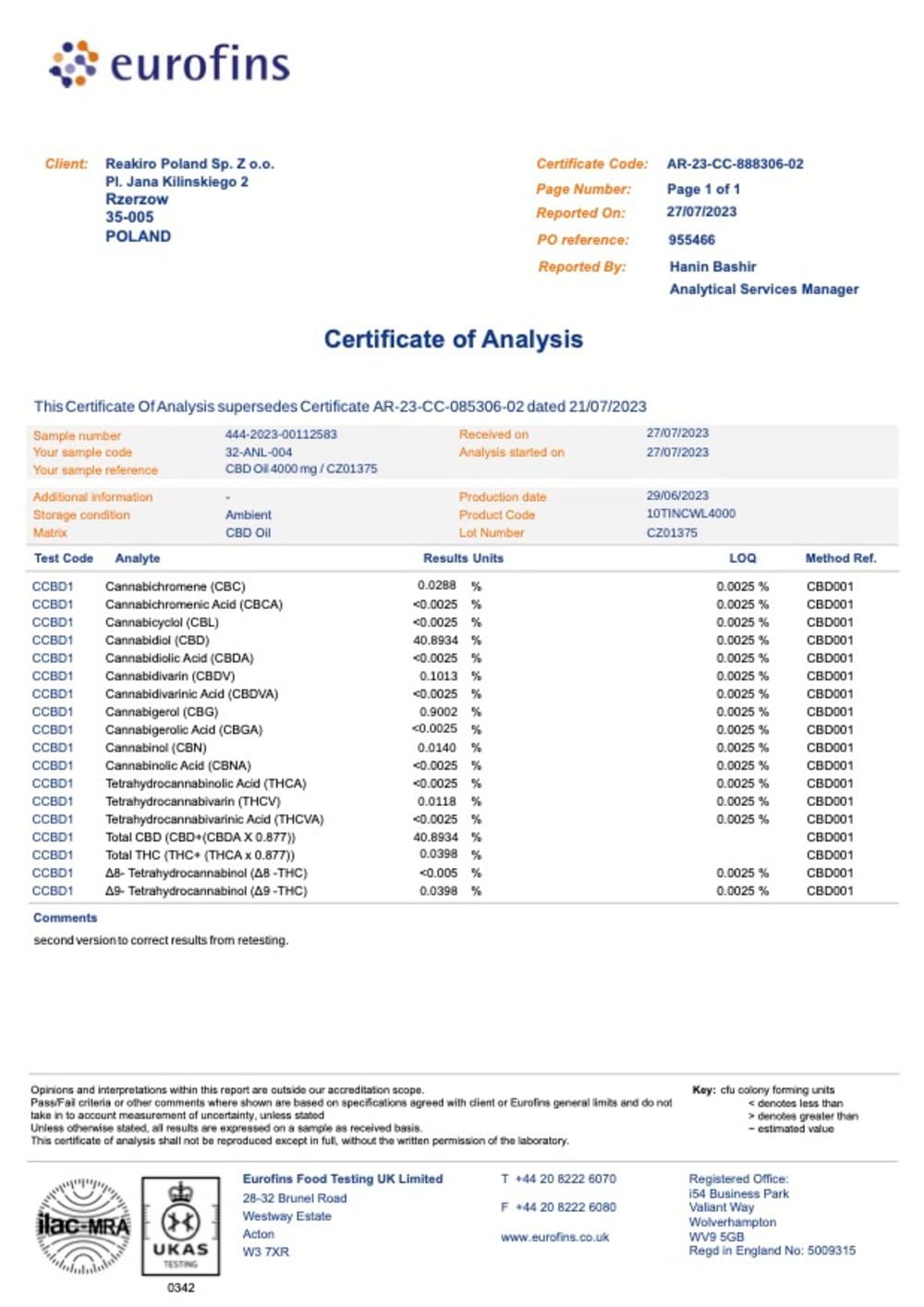
Task: Click the Certificate of Analysis heading
Action: tap(453, 339)
